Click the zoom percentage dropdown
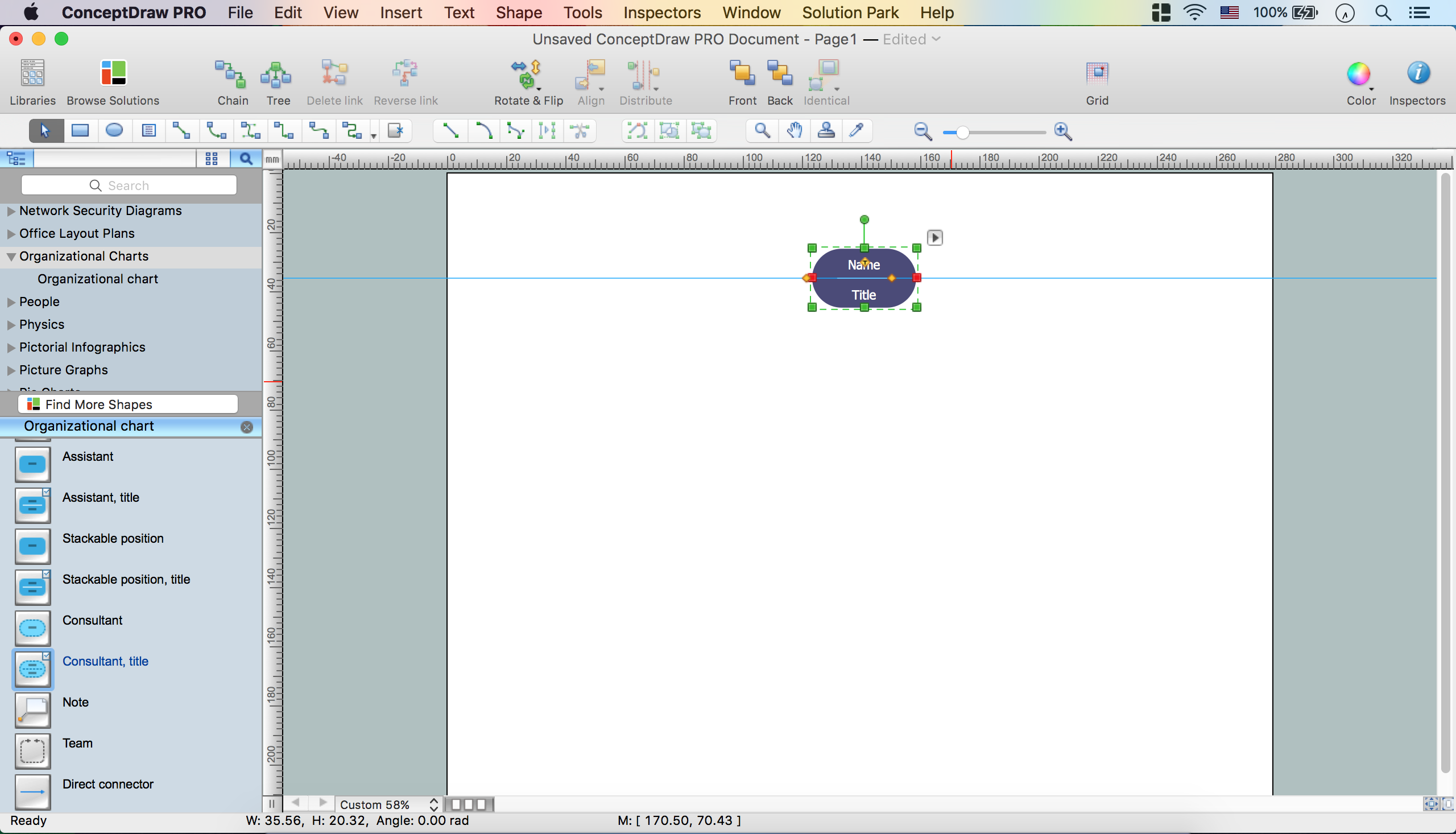Image resolution: width=1456 pixels, height=834 pixels. point(389,803)
